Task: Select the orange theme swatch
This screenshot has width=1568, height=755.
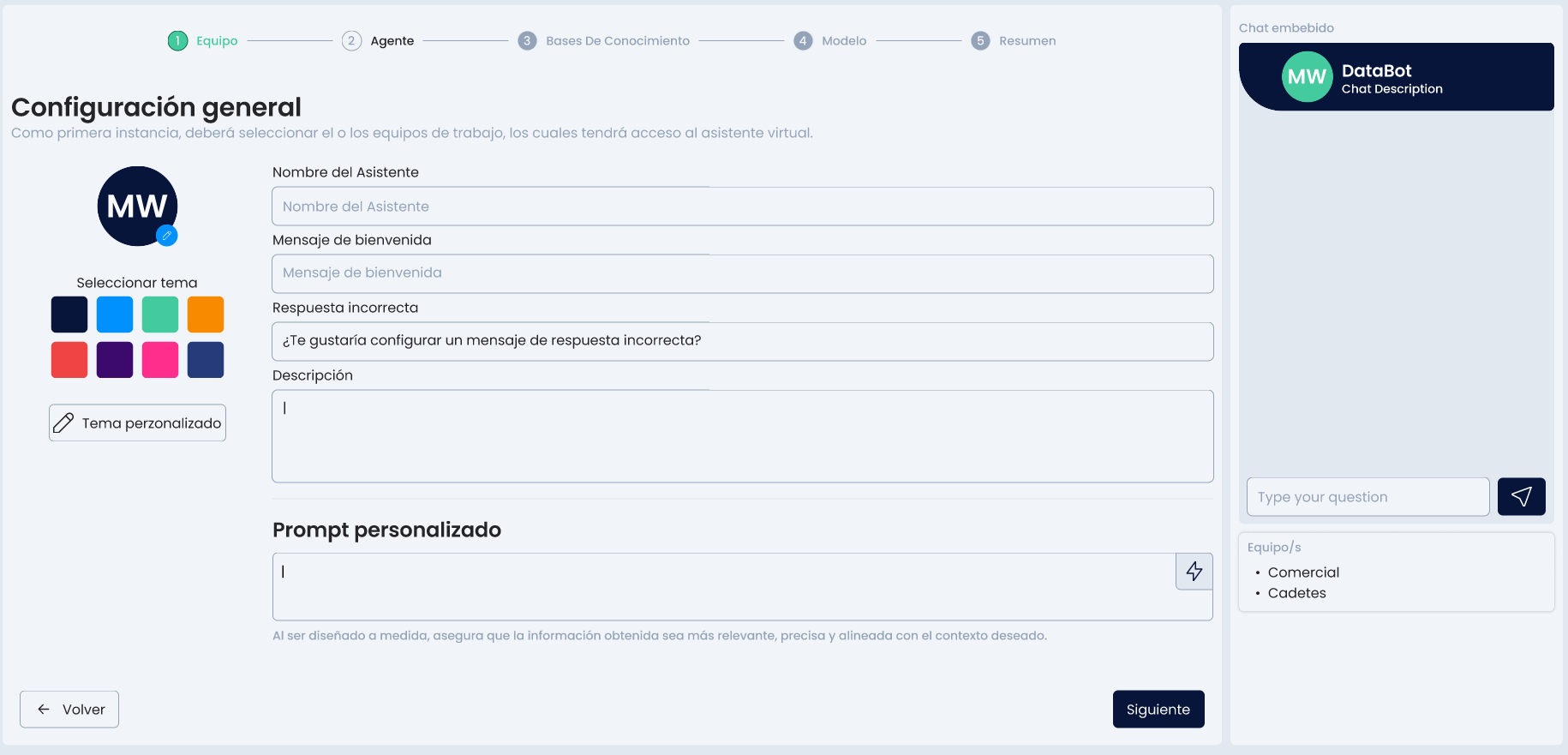Action: [x=206, y=315]
